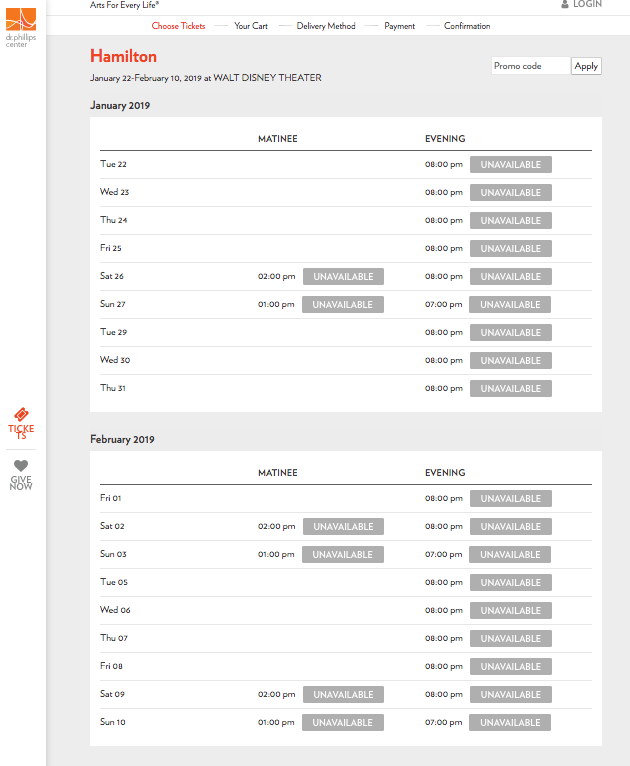Click Thu 07 evening Unavailable button
This screenshot has height=766, width=630.
pyautogui.click(x=511, y=638)
